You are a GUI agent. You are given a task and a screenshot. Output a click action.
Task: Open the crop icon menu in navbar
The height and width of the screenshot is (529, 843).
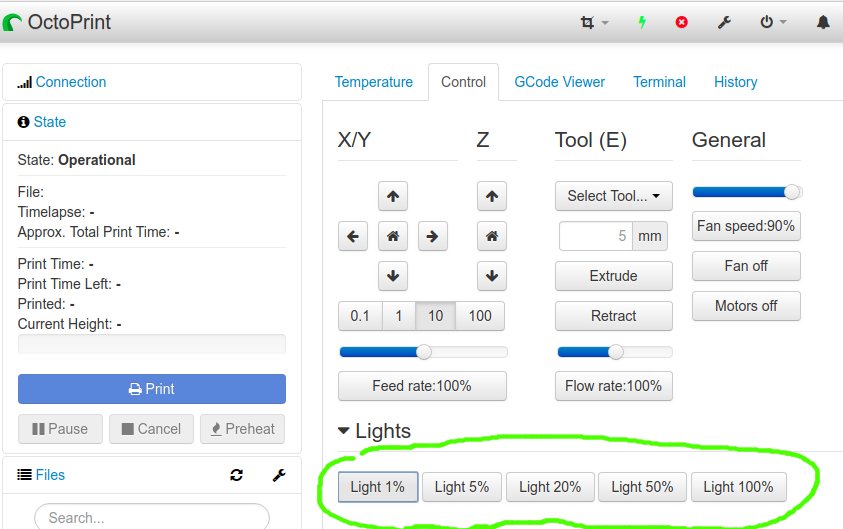pos(594,22)
